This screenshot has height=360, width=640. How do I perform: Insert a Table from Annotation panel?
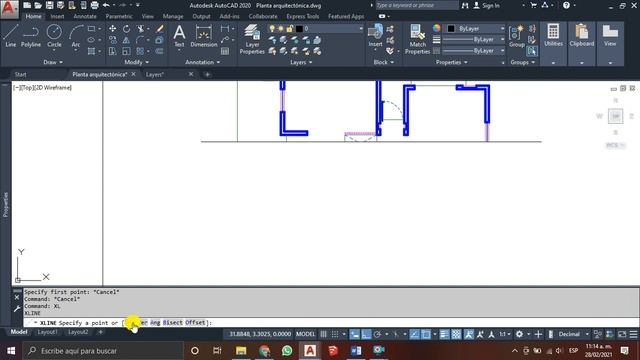(225, 51)
